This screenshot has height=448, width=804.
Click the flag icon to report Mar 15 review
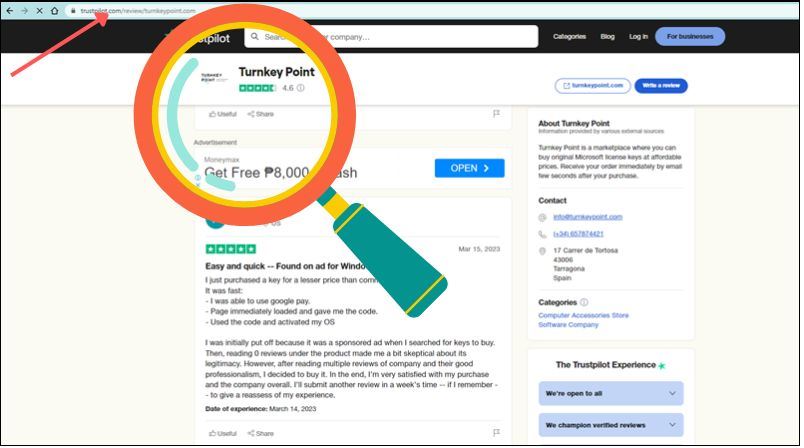496,433
